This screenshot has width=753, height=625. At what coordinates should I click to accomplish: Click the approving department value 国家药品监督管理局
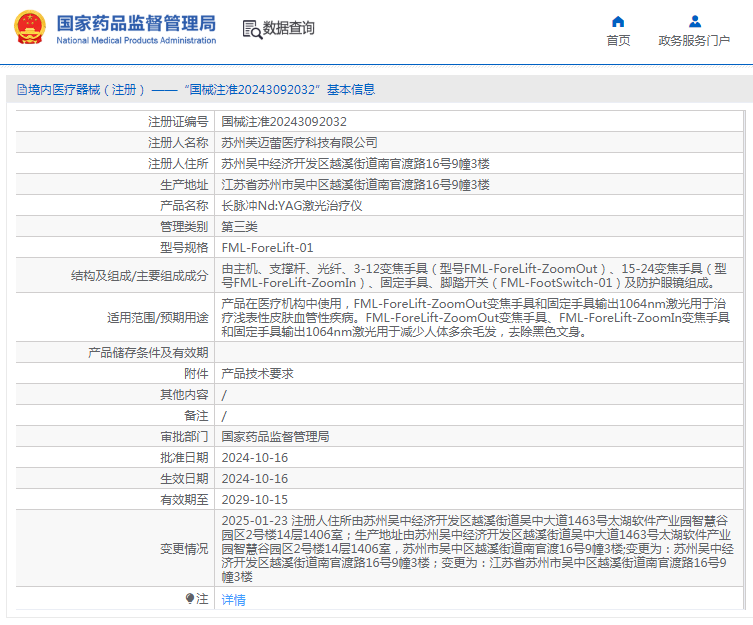(275, 437)
